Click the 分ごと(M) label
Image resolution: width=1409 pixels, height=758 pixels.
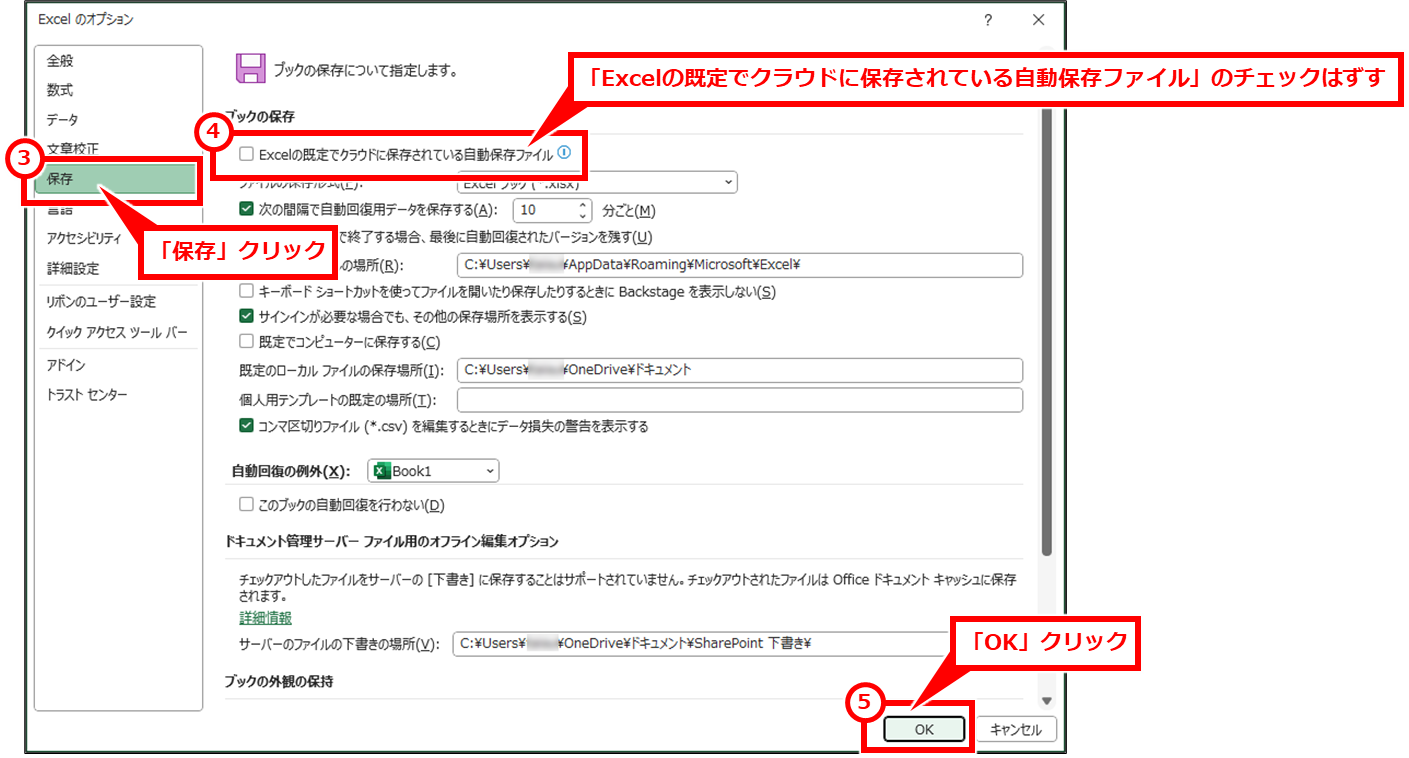629,211
